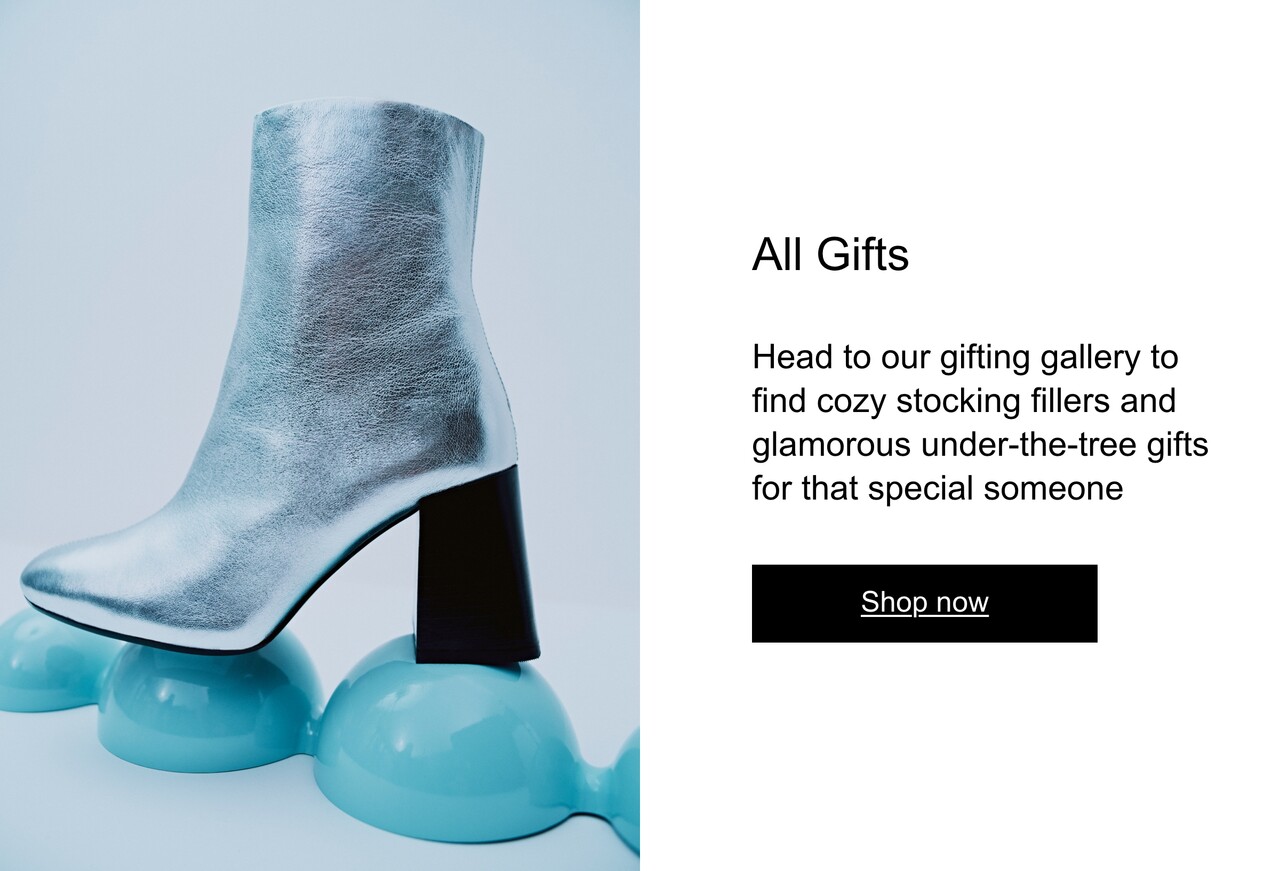Click the black Shop now button
The image size is (1280, 871).
click(924, 603)
